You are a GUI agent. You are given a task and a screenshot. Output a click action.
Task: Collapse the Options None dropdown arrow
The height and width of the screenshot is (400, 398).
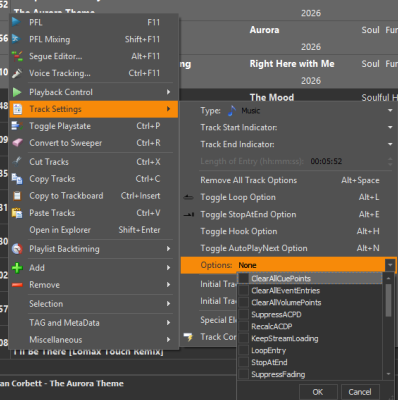[x=390, y=265]
